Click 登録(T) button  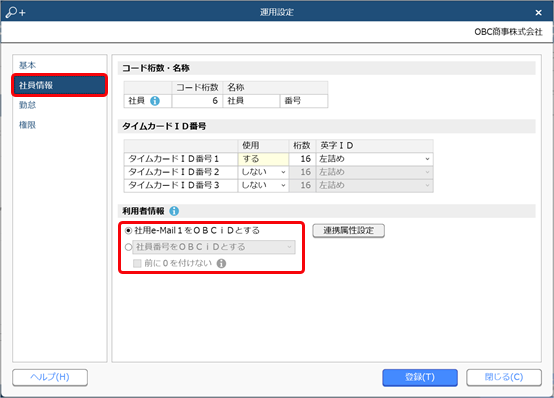(420, 377)
